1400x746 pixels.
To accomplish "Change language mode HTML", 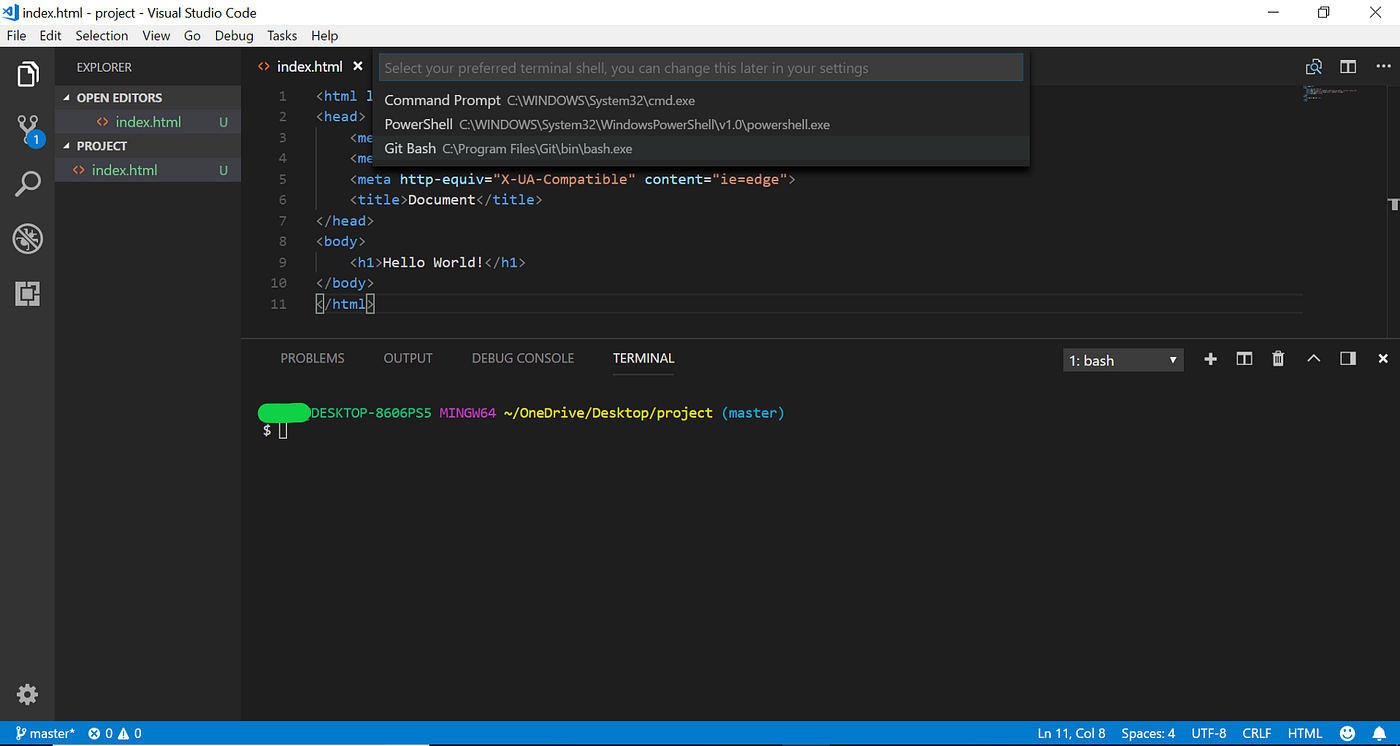I will click(x=1305, y=733).
